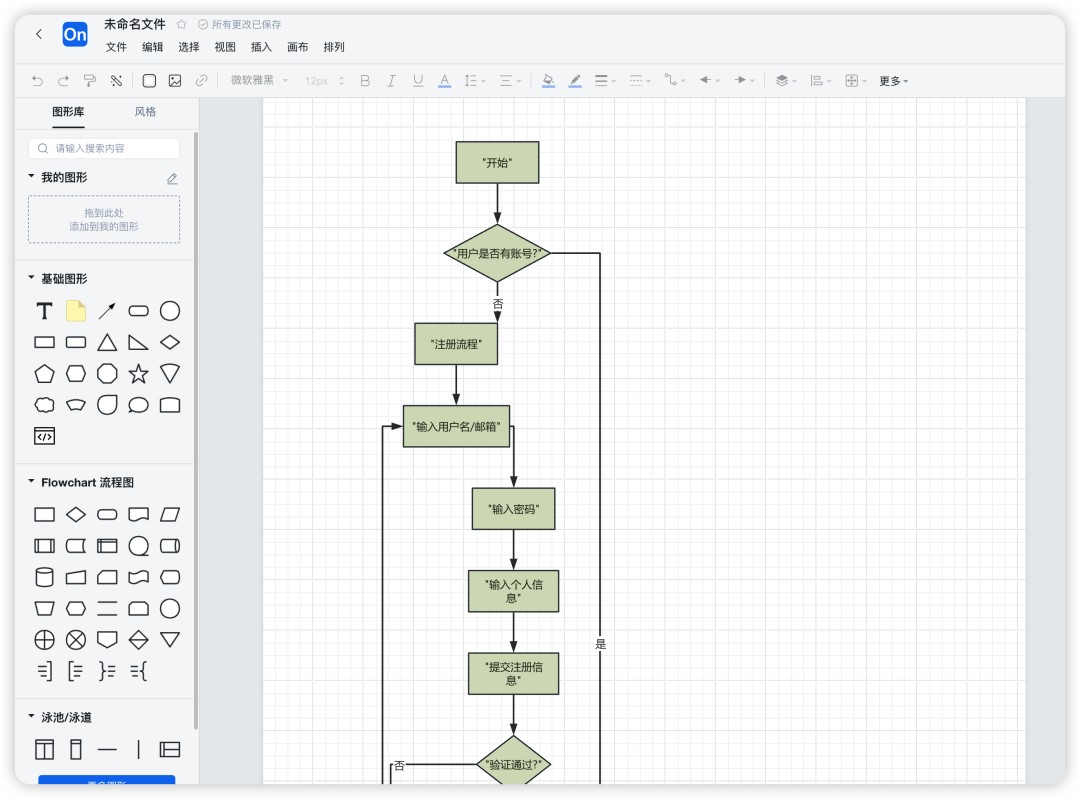1080x799 pixels.
Task: Switch to the 图形库 tab
Action: pos(68,112)
